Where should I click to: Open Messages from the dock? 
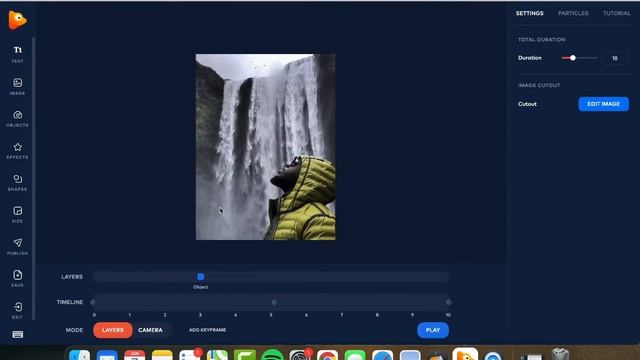click(355, 355)
